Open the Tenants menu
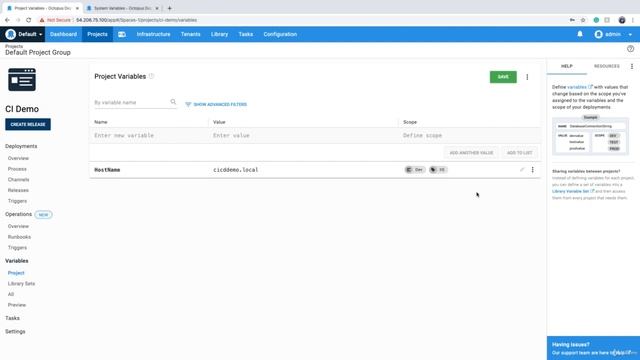The width and height of the screenshot is (640, 360). coord(191,34)
